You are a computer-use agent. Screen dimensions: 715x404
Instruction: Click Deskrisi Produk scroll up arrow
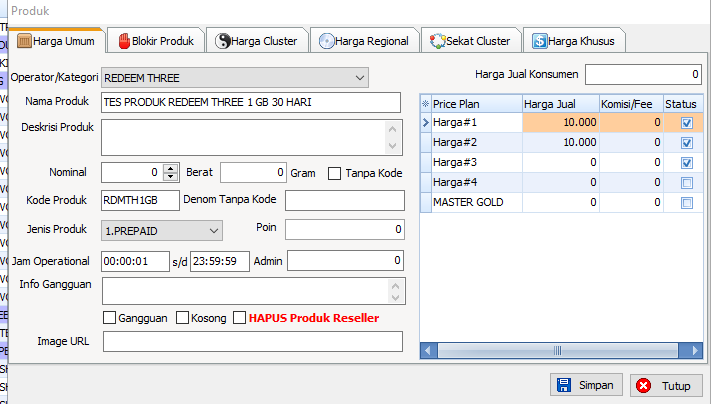click(393, 129)
